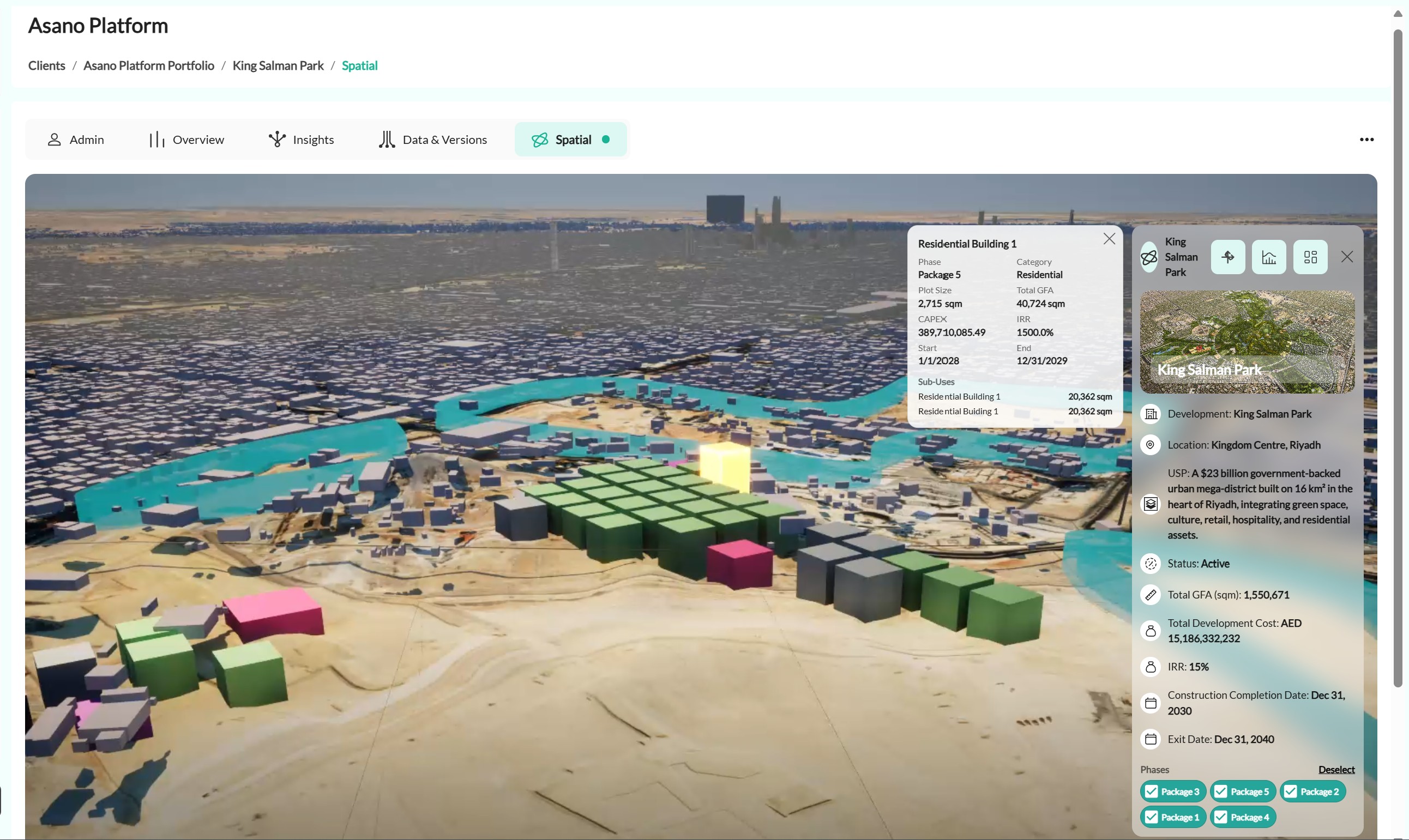The height and width of the screenshot is (840, 1409).
Task: Click the Insights branch icon
Action: point(277,139)
